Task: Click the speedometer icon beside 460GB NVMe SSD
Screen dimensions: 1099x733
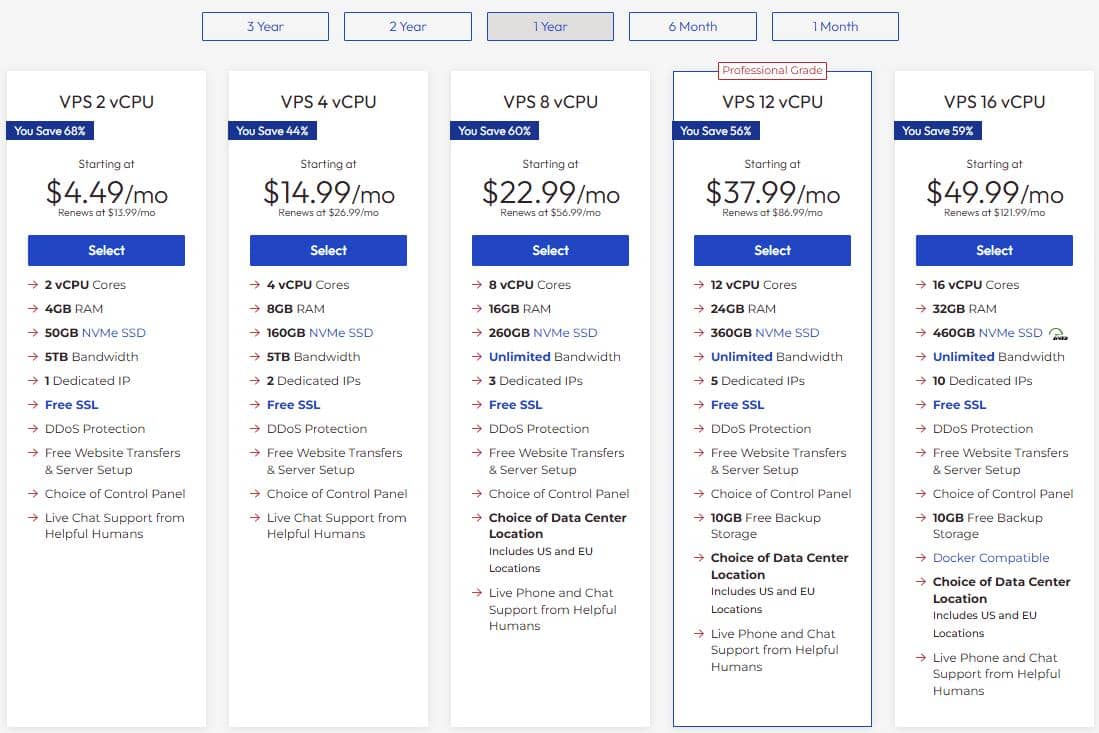Action: point(1059,334)
